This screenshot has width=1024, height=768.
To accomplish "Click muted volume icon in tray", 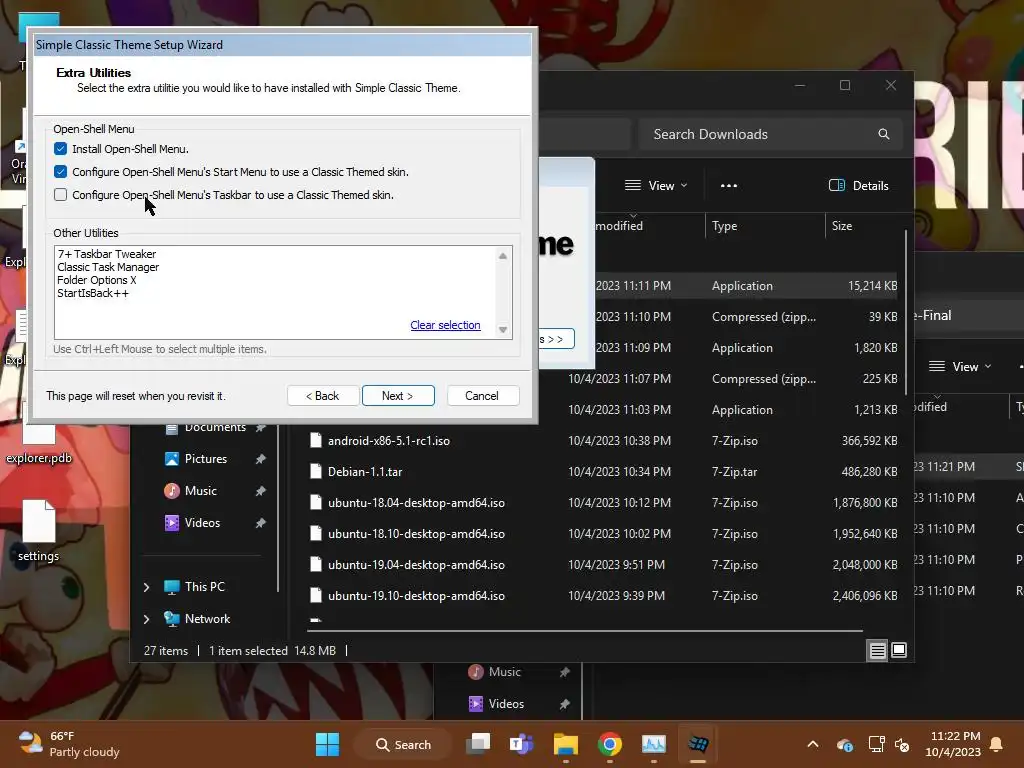I will [x=903, y=744].
